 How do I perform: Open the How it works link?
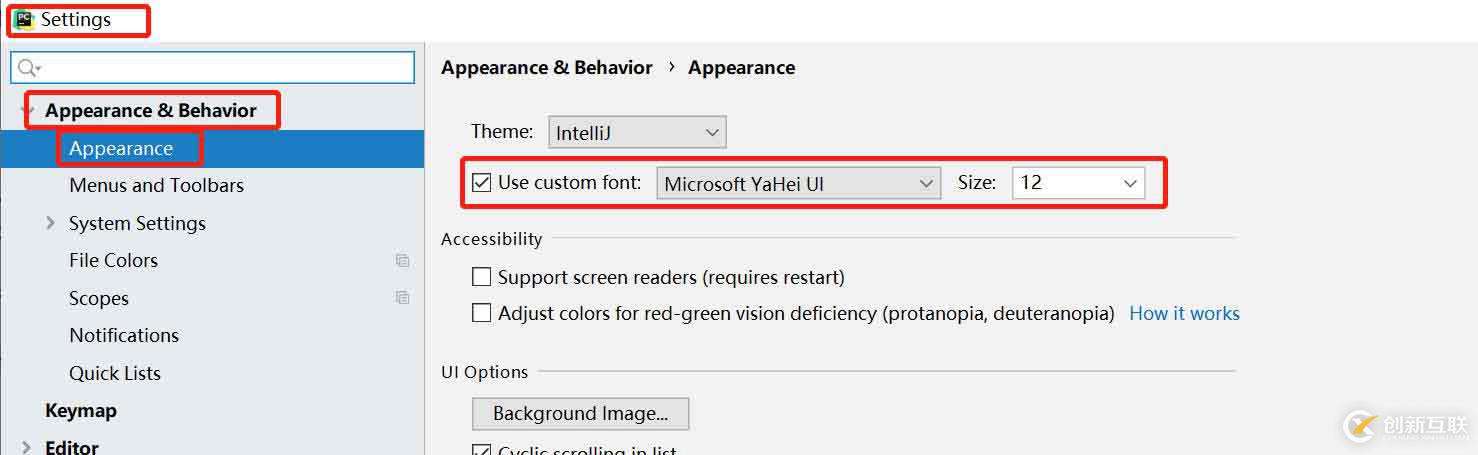click(x=1184, y=313)
